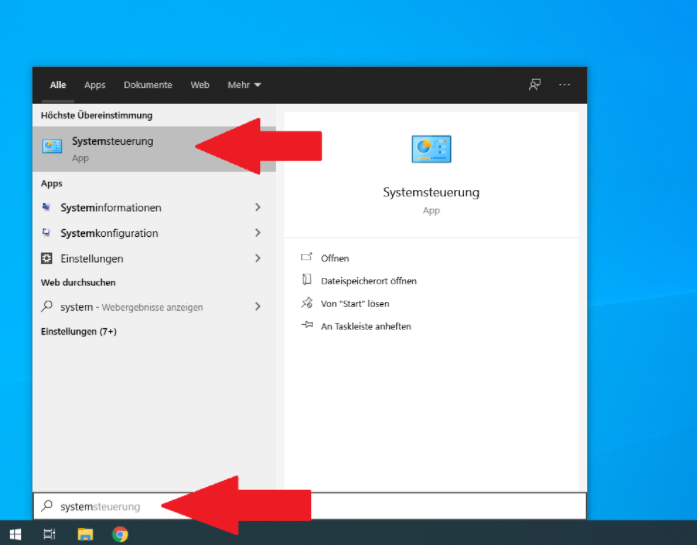Viewport: 697px width, 545px height.
Task: Switch to the Dokumente tab
Action: coord(148,85)
